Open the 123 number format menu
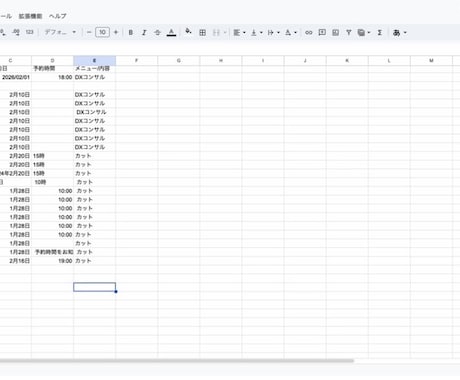This screenshot has height=380, width=460. (x=30, y=32)
